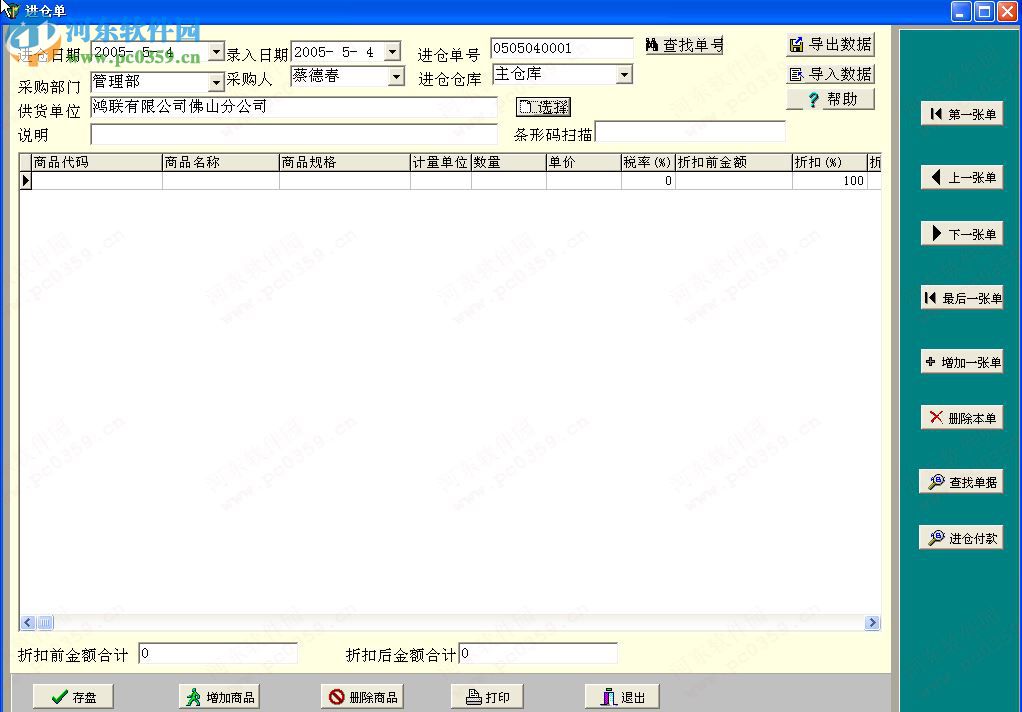The height and width of the screenshot is (712, 1022).
Task: Click the 折扣(%) cell showing 100
Action: [x=830, y=181]
